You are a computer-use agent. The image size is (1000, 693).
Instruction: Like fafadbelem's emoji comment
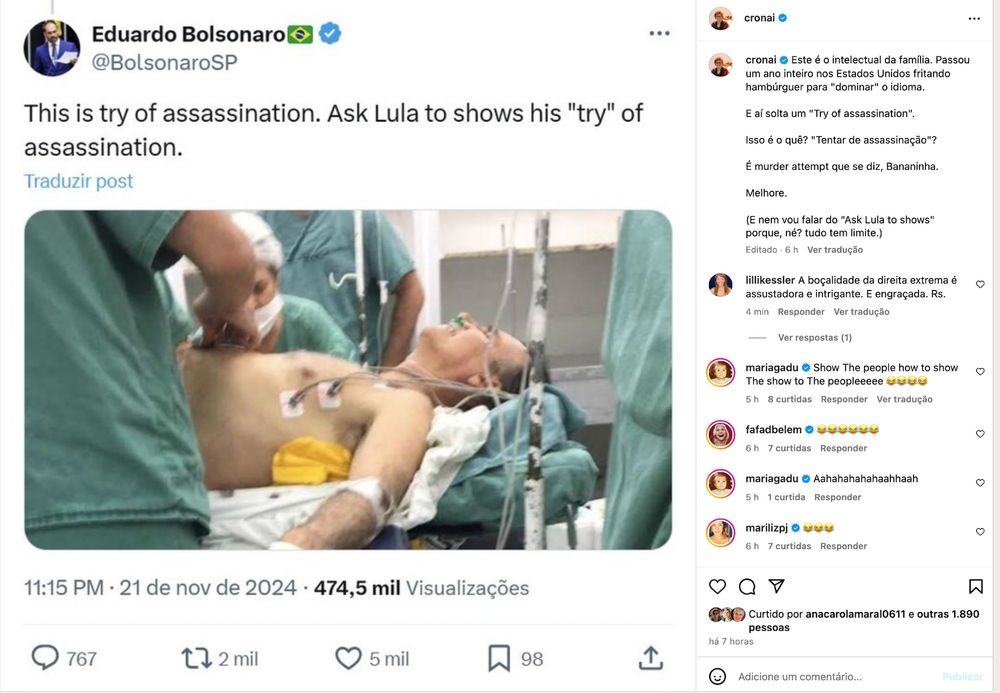tap(980, 434)
